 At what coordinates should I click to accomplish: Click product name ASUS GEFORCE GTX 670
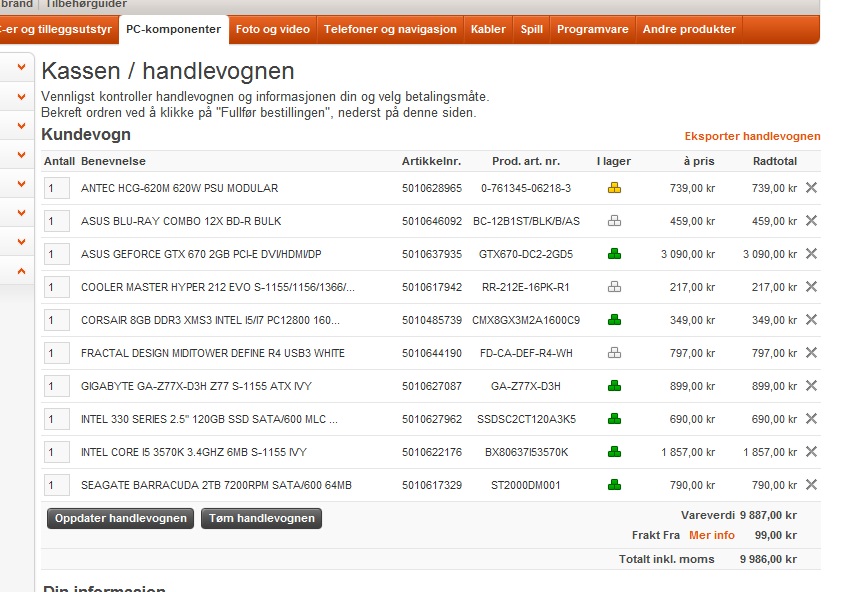click(201, 254)
